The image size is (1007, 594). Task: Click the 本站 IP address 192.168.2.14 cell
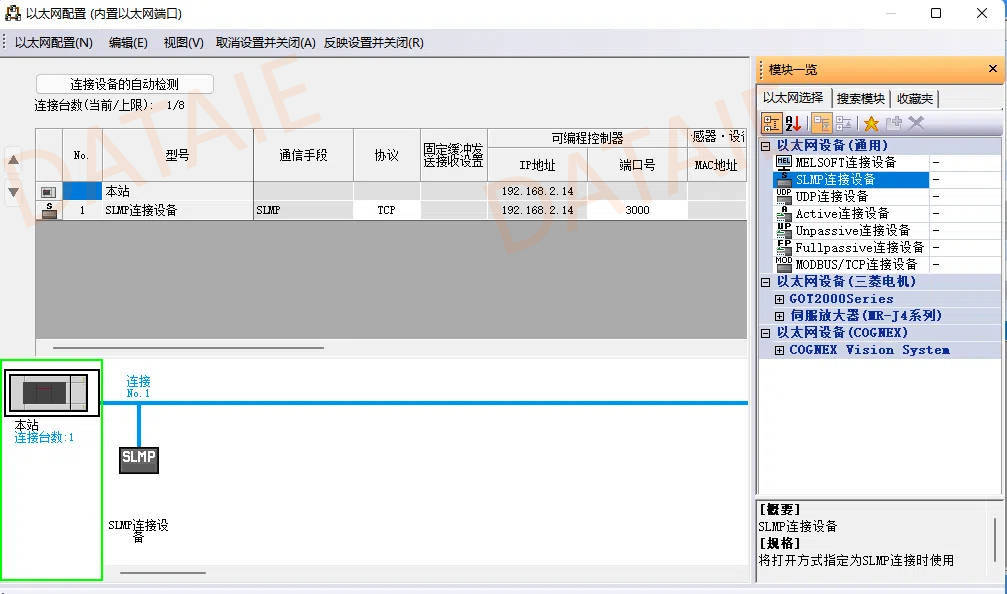point(538,191)
